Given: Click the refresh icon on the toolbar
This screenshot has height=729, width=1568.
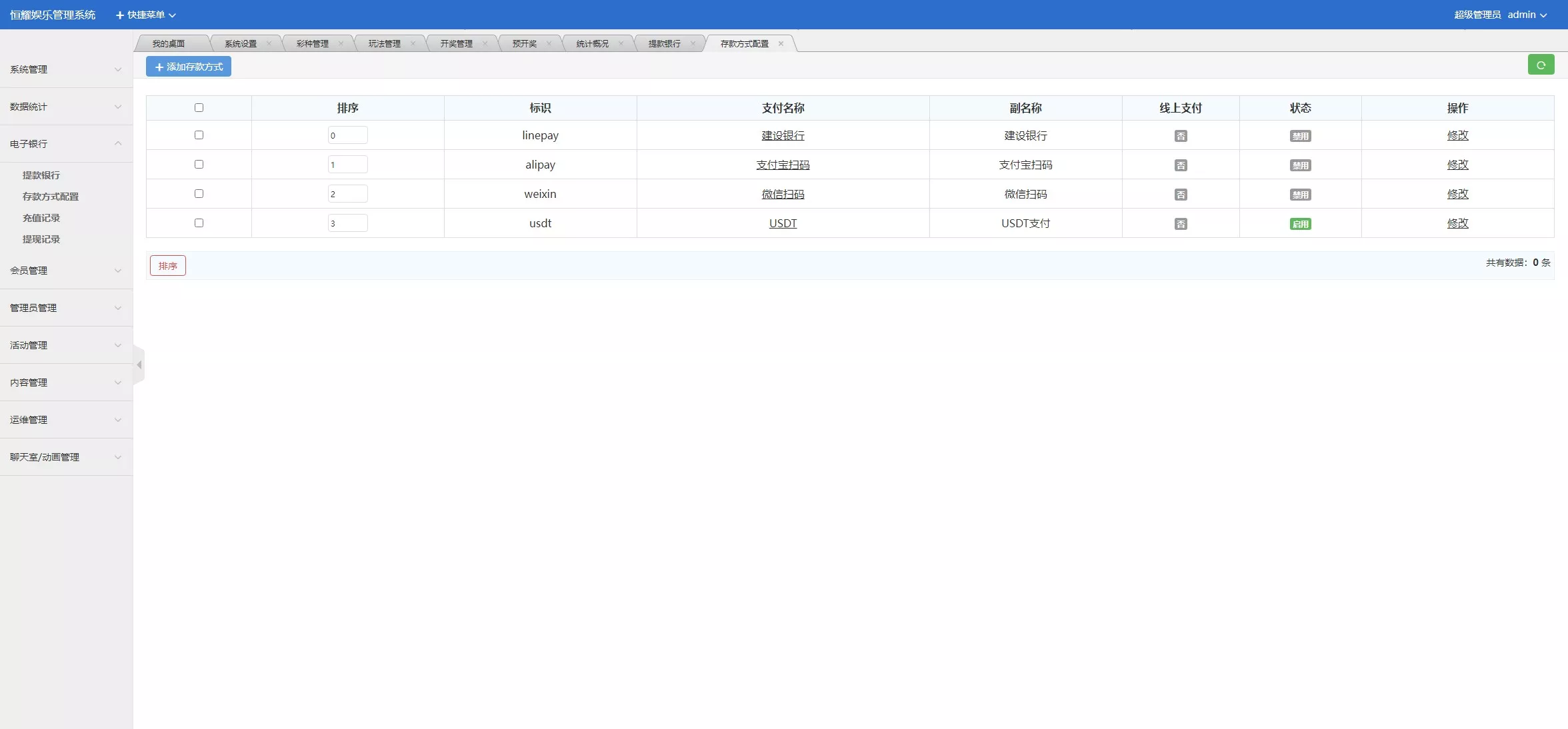Looking at the screenshot, I should pos(1541,65).
